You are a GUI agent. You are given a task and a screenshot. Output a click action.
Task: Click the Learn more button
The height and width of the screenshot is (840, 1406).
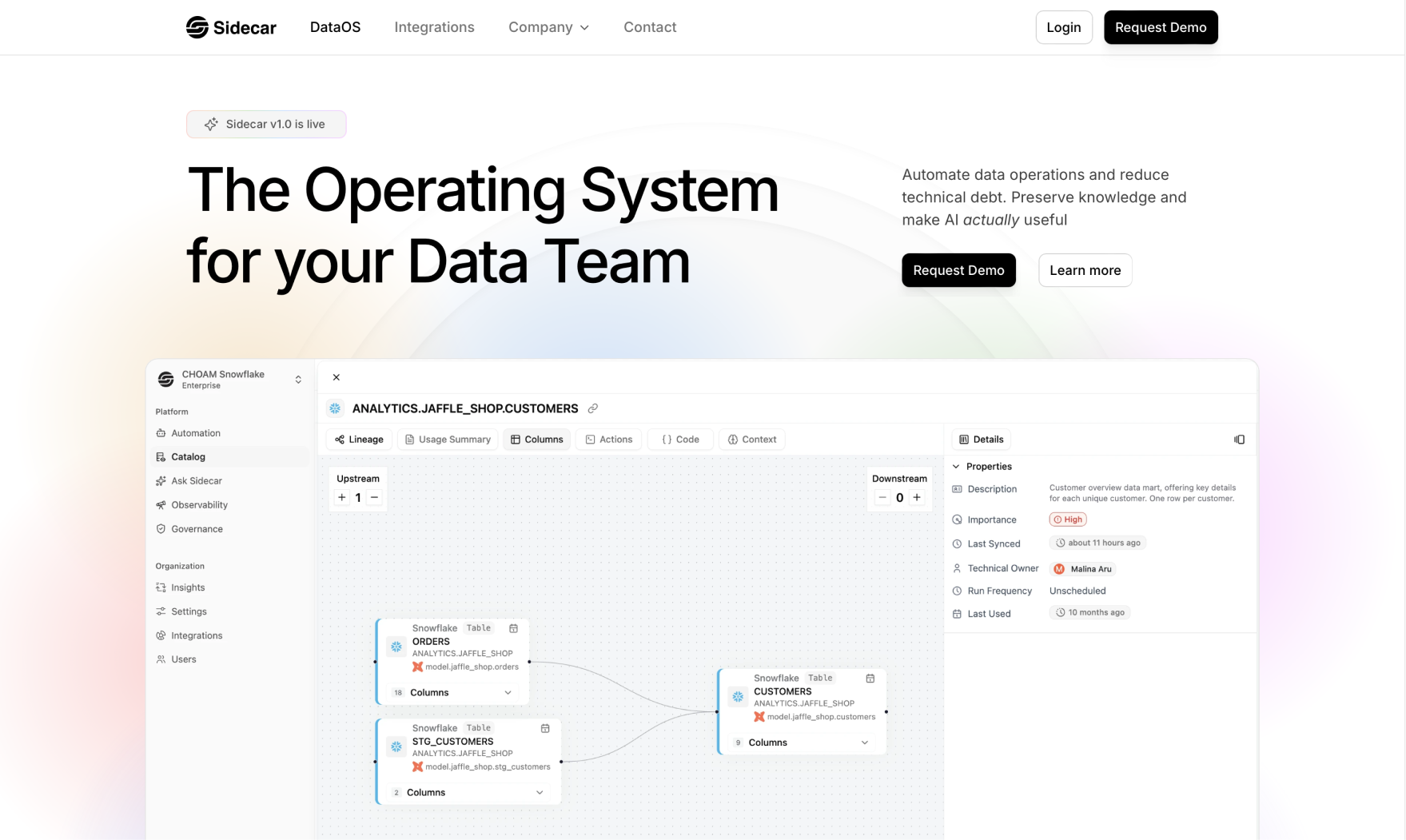[x=1085, y=270]
